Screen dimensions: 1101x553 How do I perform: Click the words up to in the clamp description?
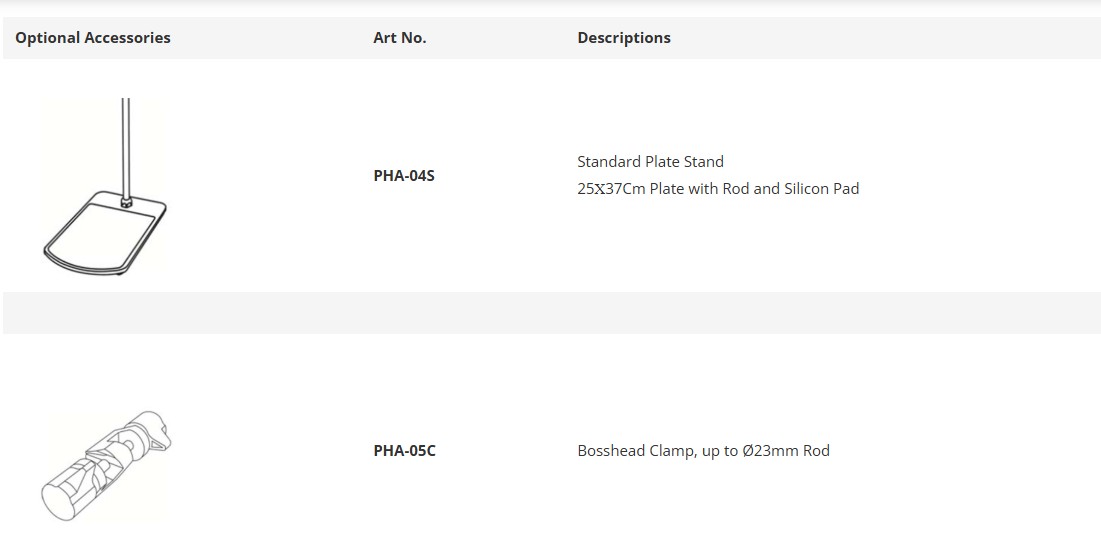coord(720,451)
